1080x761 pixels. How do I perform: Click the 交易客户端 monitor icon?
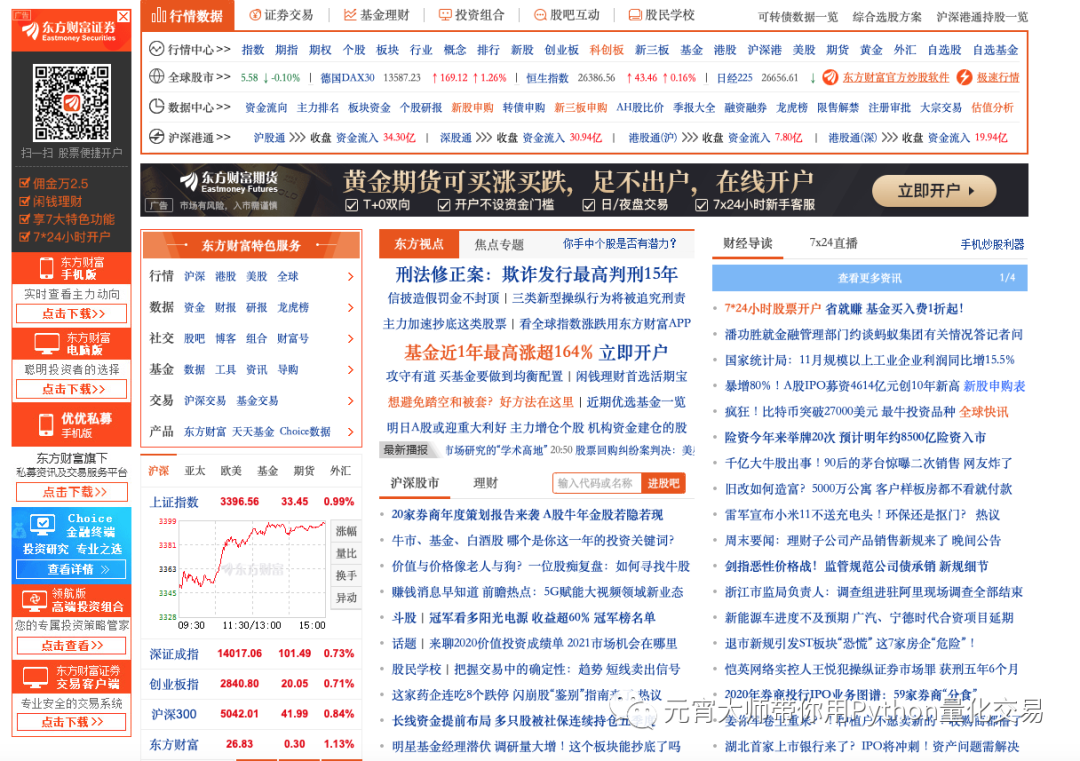[x=35, y=677]
